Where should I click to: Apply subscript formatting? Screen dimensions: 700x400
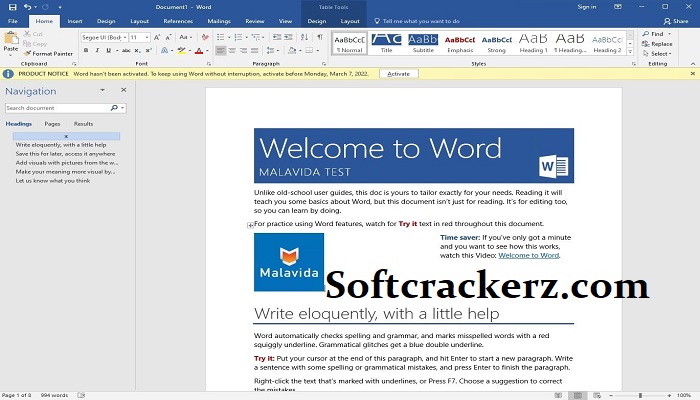138,50
